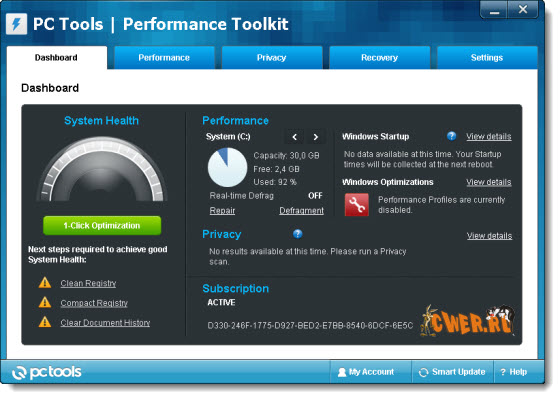Open My Account in footer
This screenshot has width=560, height=399.
tap(371, 372)
